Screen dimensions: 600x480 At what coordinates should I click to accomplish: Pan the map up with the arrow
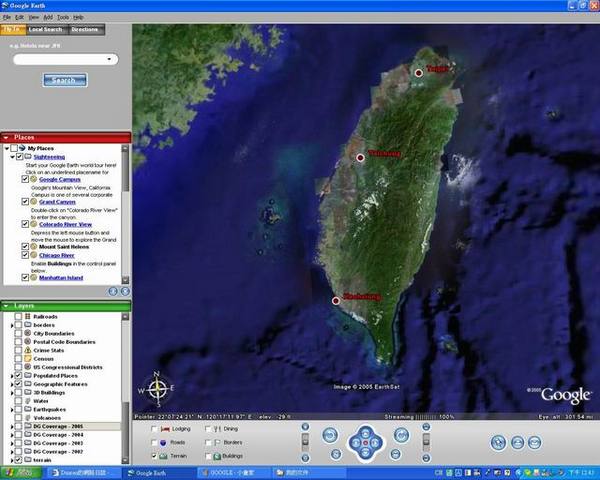click(x=365, y=433)
